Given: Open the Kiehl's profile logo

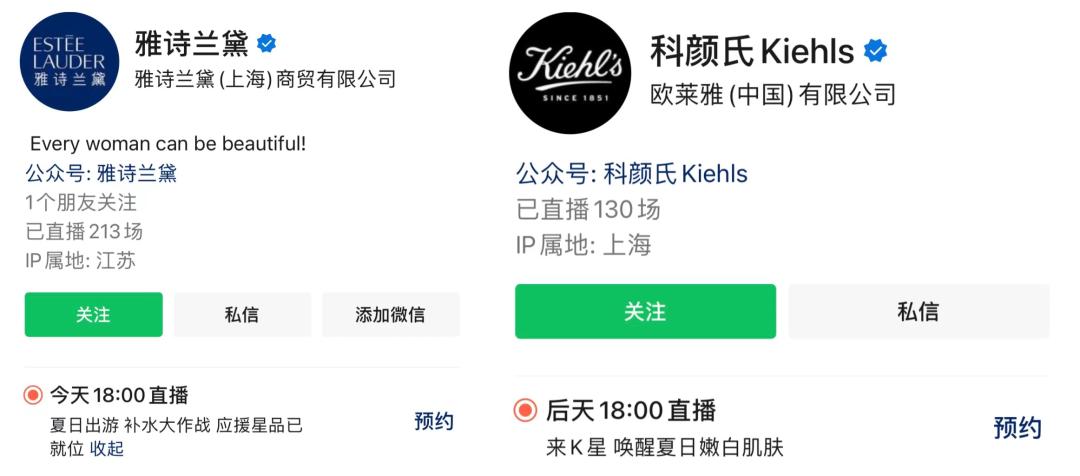Looking at the screenshot, I should click(x=570, y=73).
